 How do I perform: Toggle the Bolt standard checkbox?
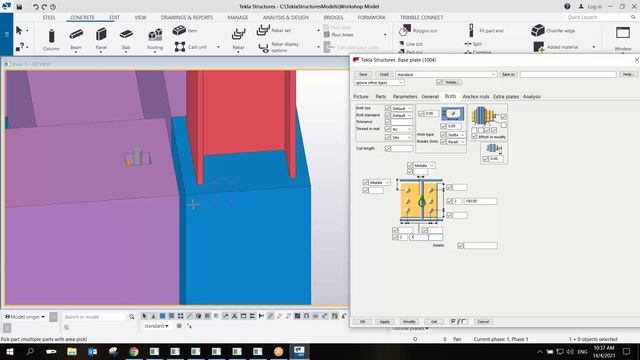(388, 115)
